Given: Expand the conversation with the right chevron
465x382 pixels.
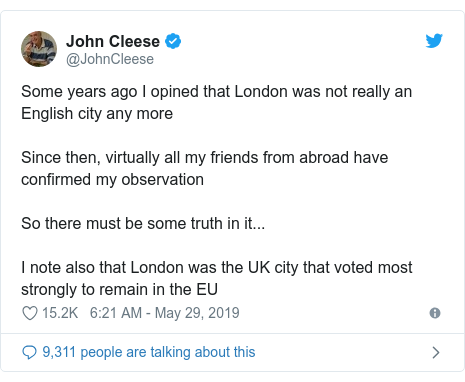Looking at the screenshot, I should (436, 352).
